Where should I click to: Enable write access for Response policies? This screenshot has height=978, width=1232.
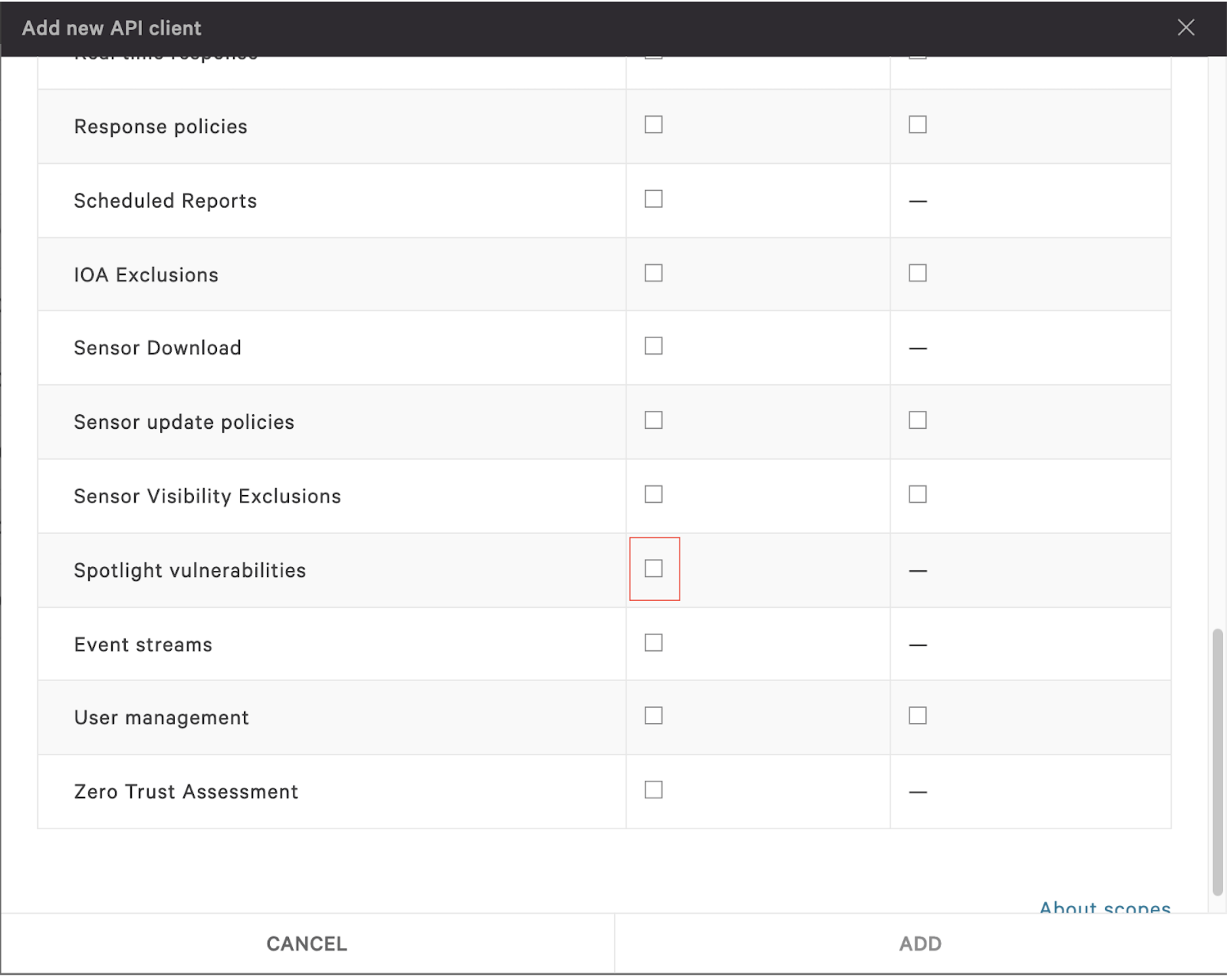tap(917, 124)
